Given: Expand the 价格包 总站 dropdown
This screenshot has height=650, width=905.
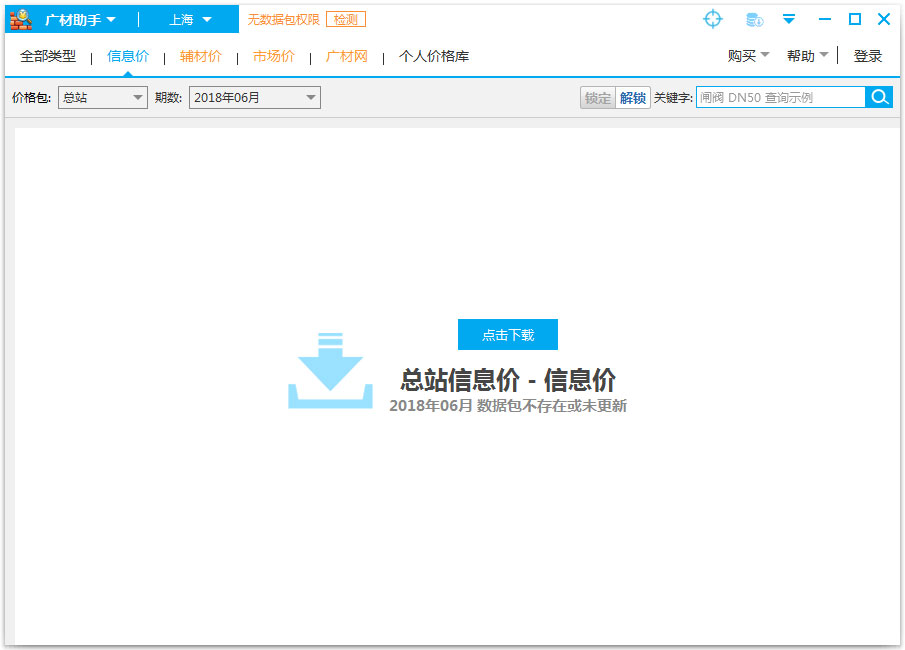Looking at the screenshot, I should (x=103, y=97).
